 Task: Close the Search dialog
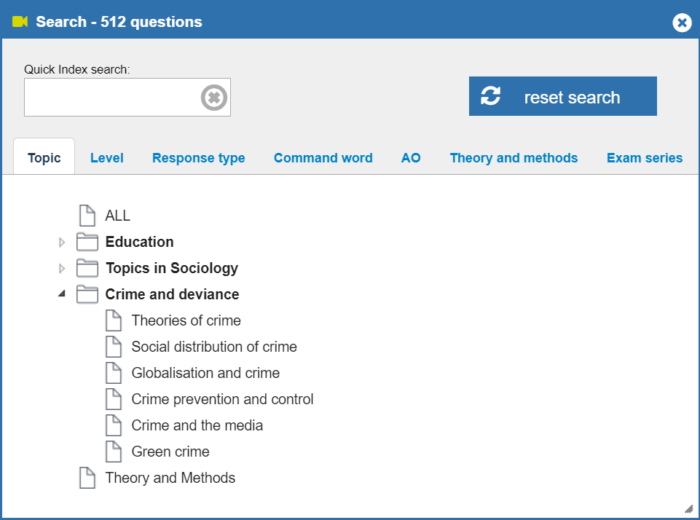pyautogui.click(x=682, y=22)
